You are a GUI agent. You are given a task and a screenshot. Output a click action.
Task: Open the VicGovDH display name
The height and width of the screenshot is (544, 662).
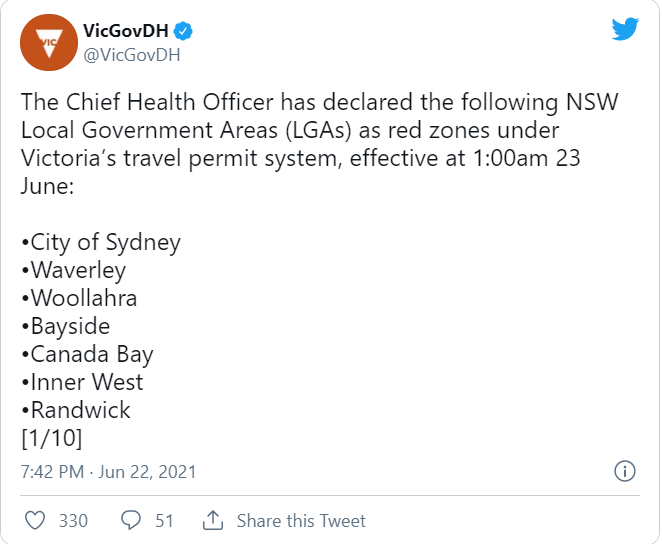pos(126,31)
